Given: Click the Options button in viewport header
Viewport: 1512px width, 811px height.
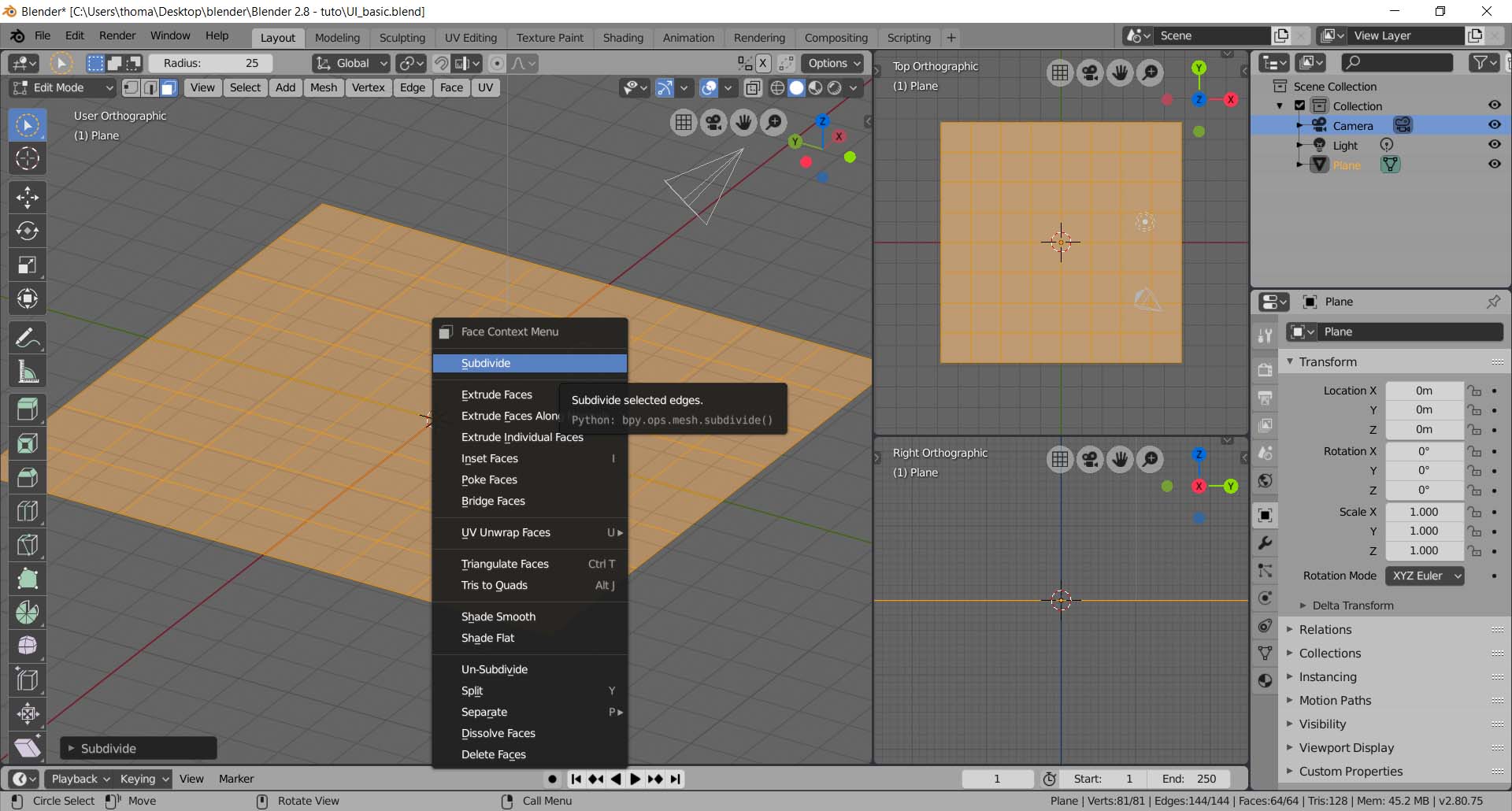Looking at the screenshot, I should tap(834, 63).
